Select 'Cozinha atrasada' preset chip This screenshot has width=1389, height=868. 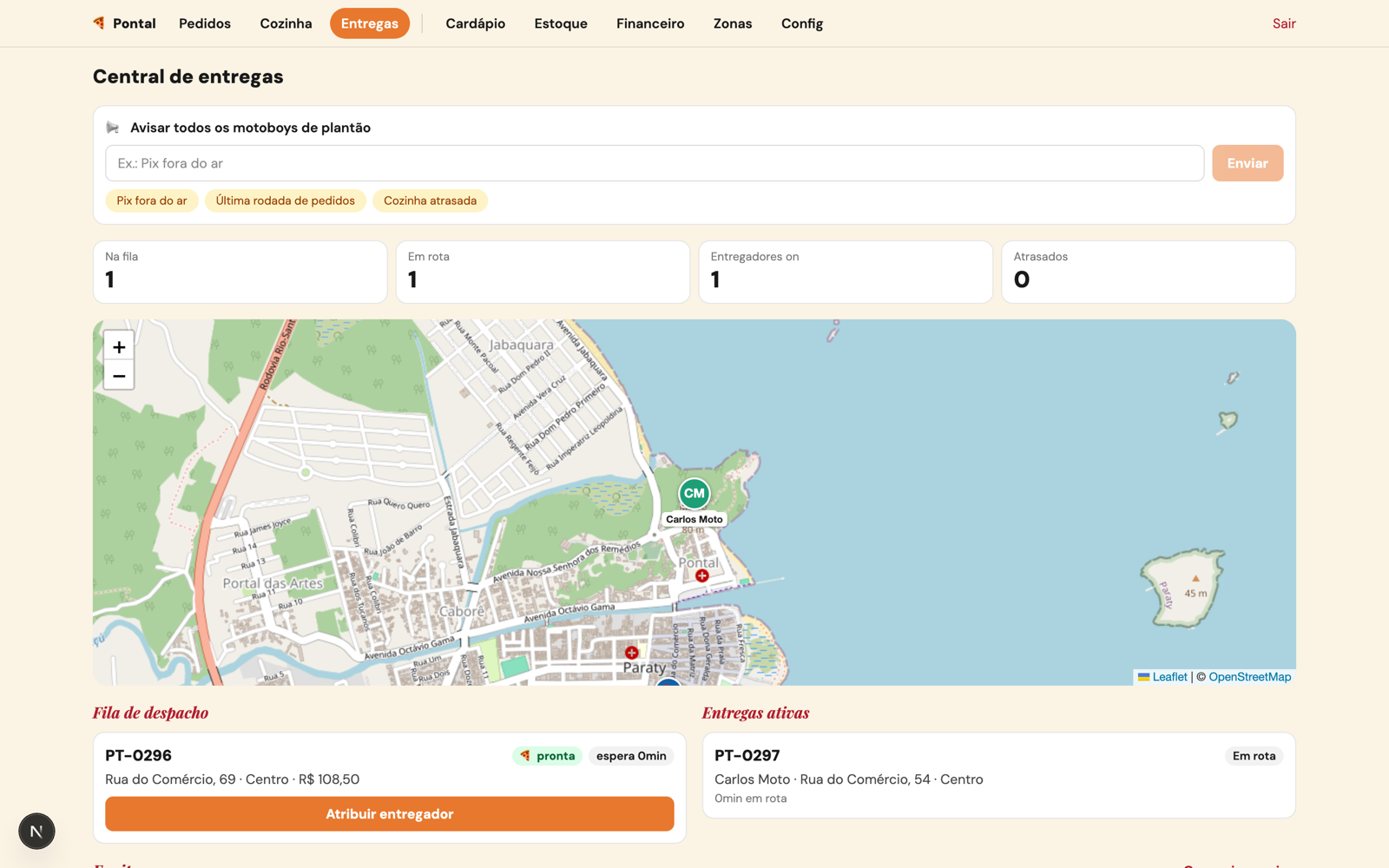pos(430,201)
